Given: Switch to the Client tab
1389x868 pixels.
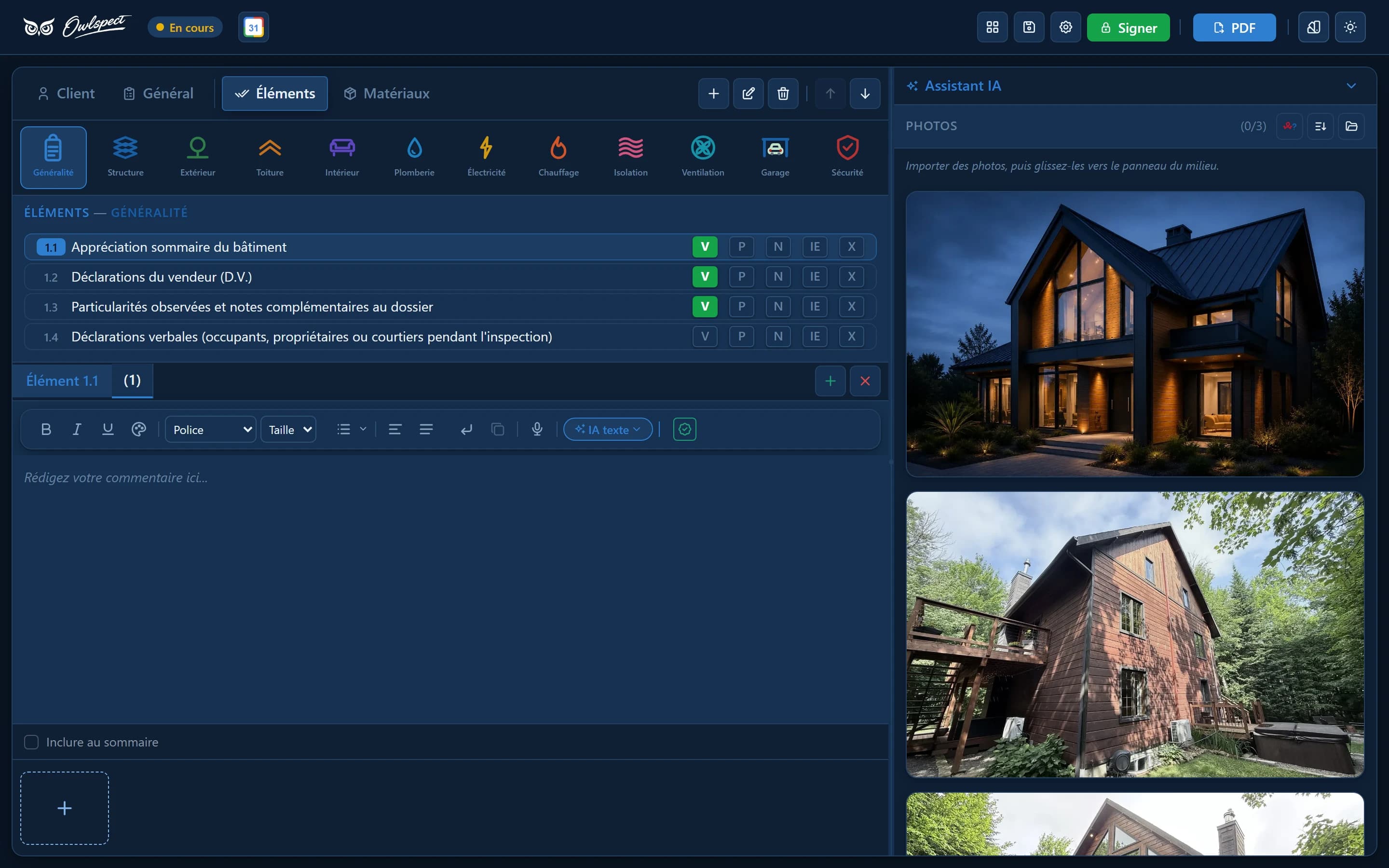Looking at the screenshot, I should click(66, 94).
